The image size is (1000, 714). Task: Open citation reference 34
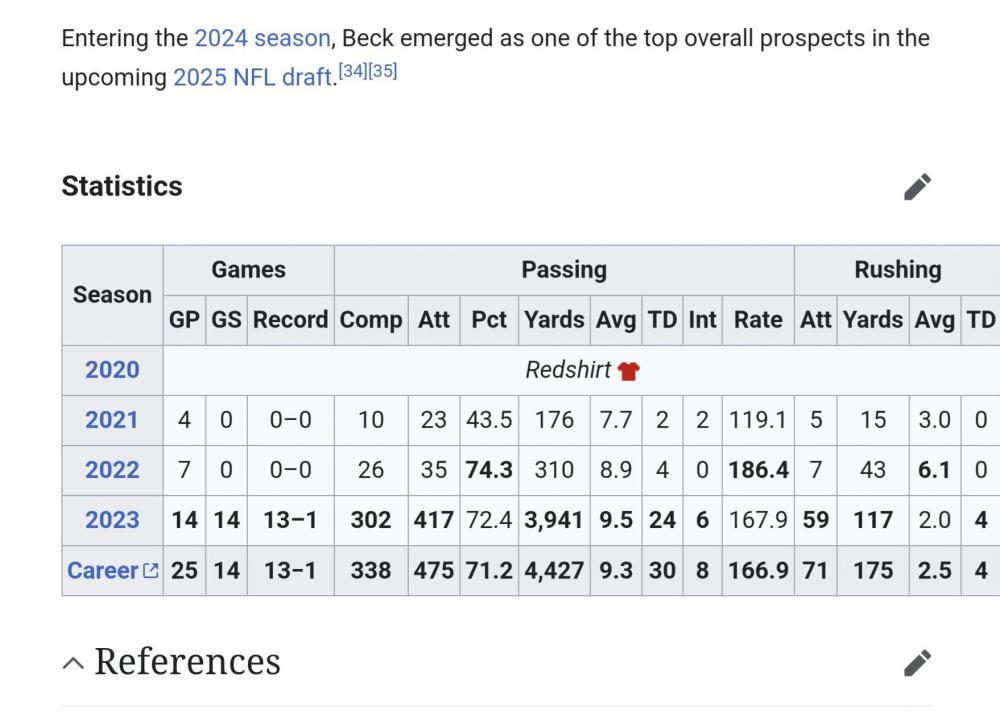coord(353,72)
